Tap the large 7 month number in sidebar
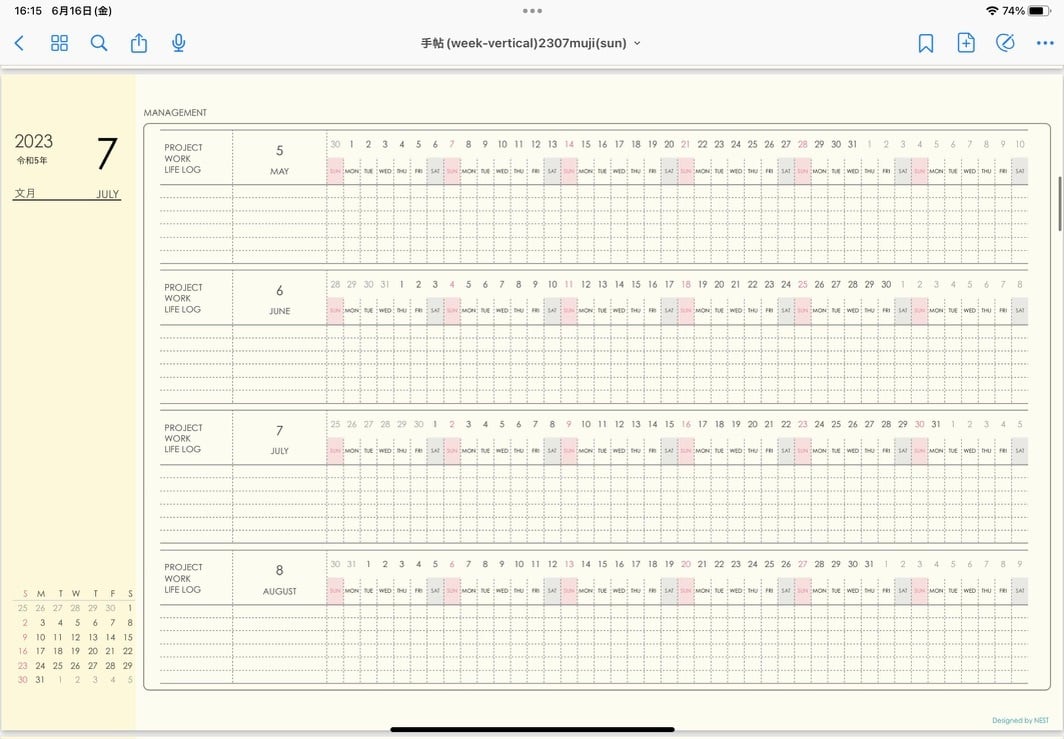Screen dimensions: 1064x739 coord(107,153)
